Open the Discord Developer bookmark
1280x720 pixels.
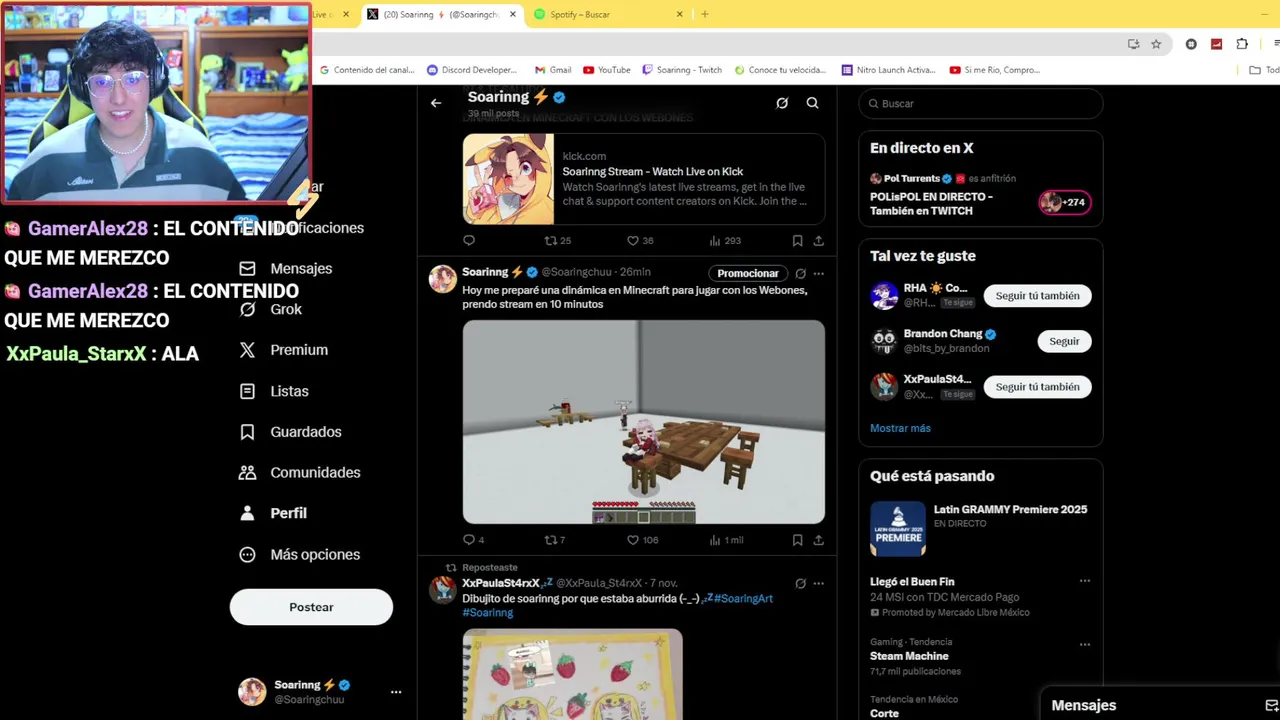tap(472, 70)
